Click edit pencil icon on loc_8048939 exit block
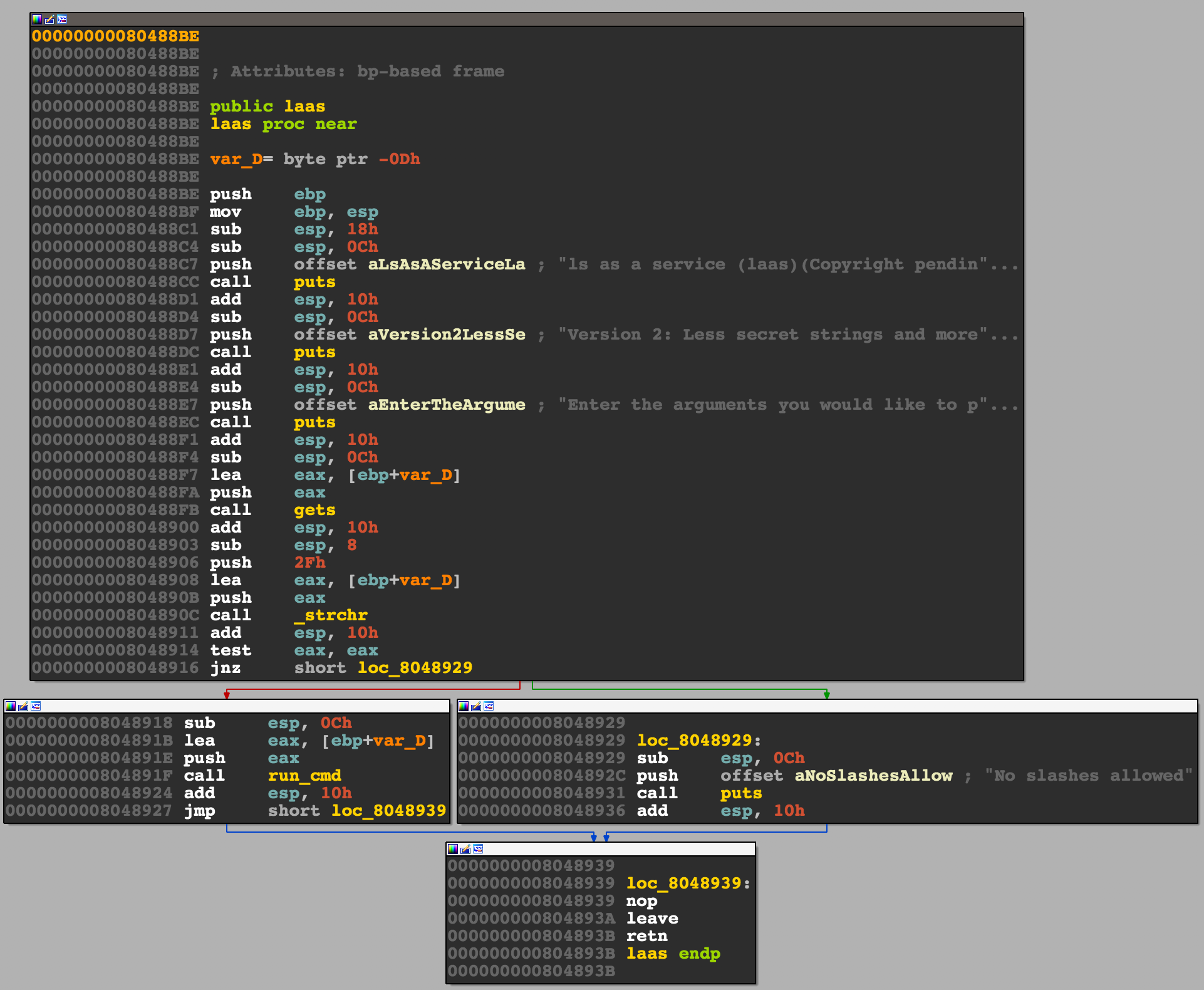Viewport: 1204px width, 990px height. (465, 849)
